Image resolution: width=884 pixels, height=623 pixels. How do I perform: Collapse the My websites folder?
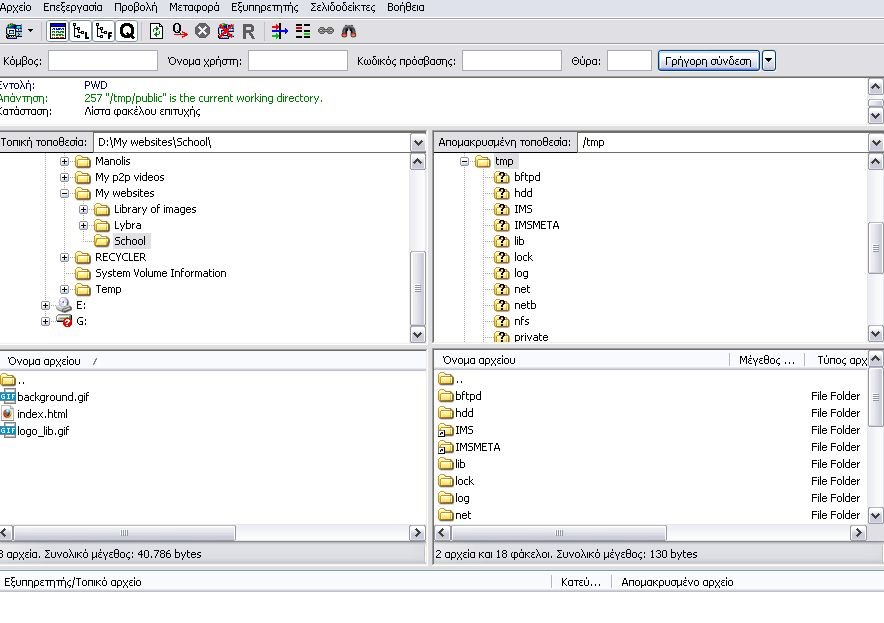click(64, 193)
